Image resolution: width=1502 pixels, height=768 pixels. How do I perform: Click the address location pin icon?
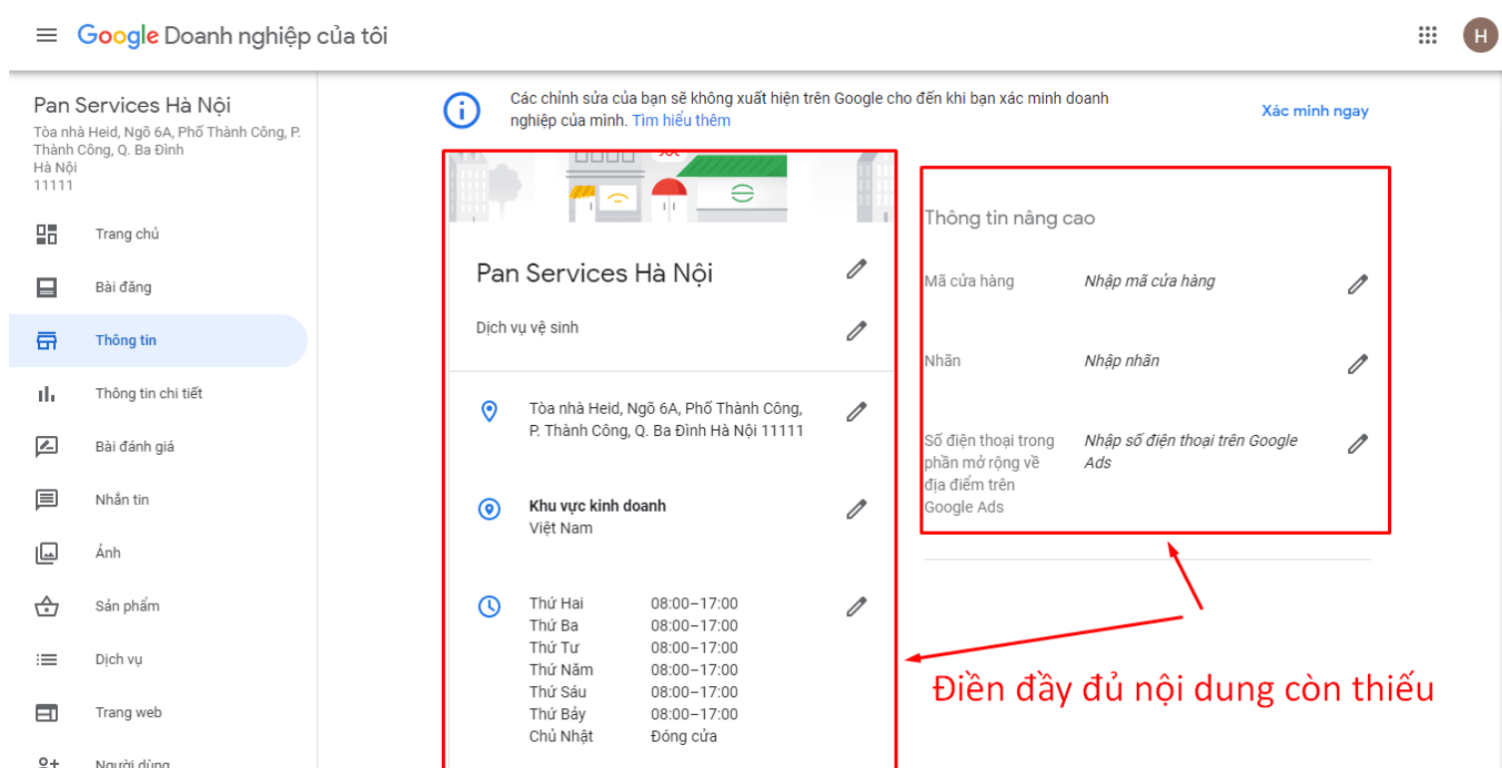point(489,411)
